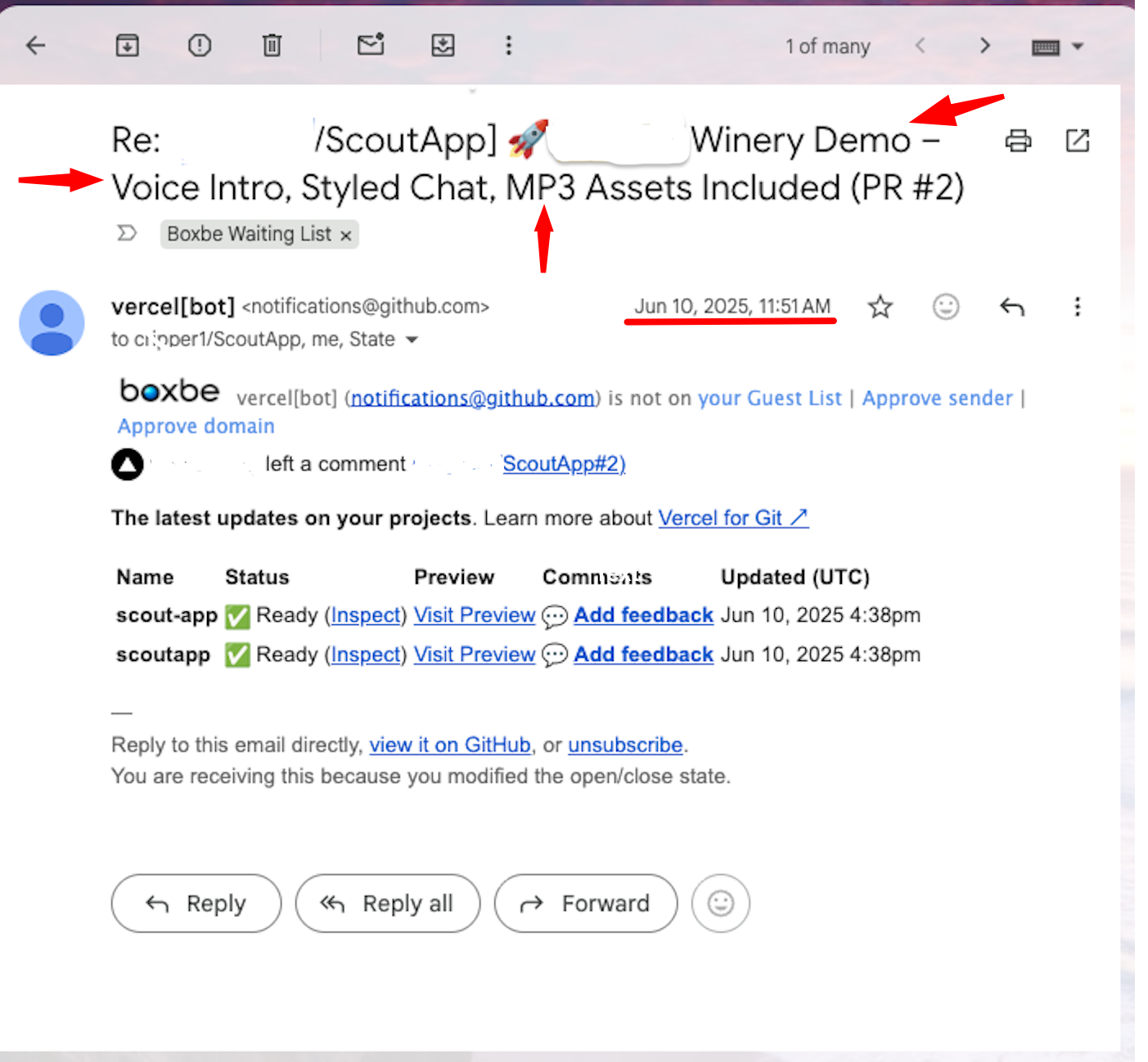This screenshot has width=1148, height=1062.
Task: Go to newer conversation chevron
Action: point(921,45)
